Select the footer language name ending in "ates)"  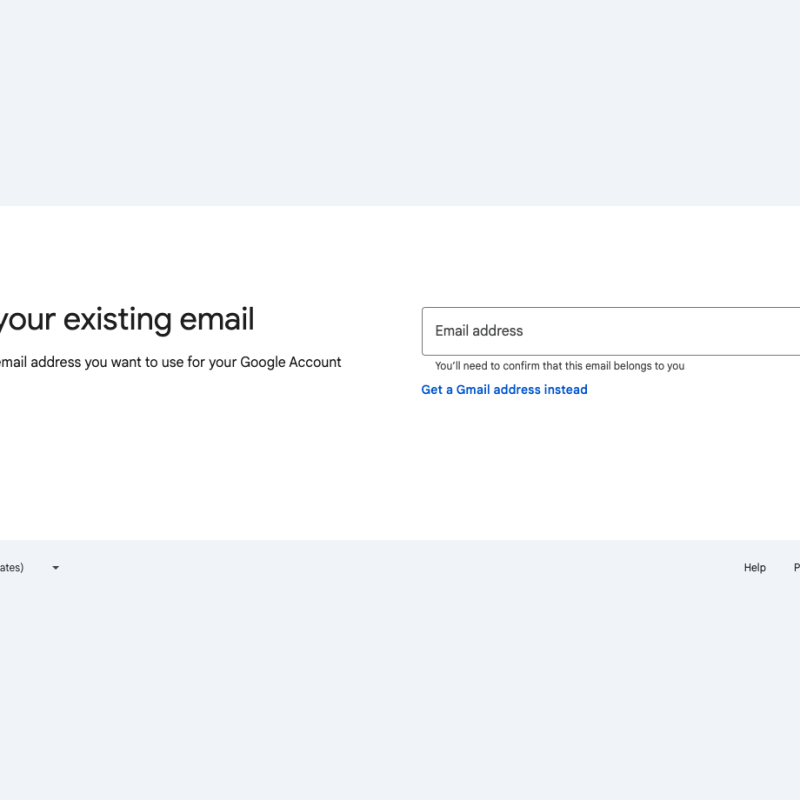(12, 568)
